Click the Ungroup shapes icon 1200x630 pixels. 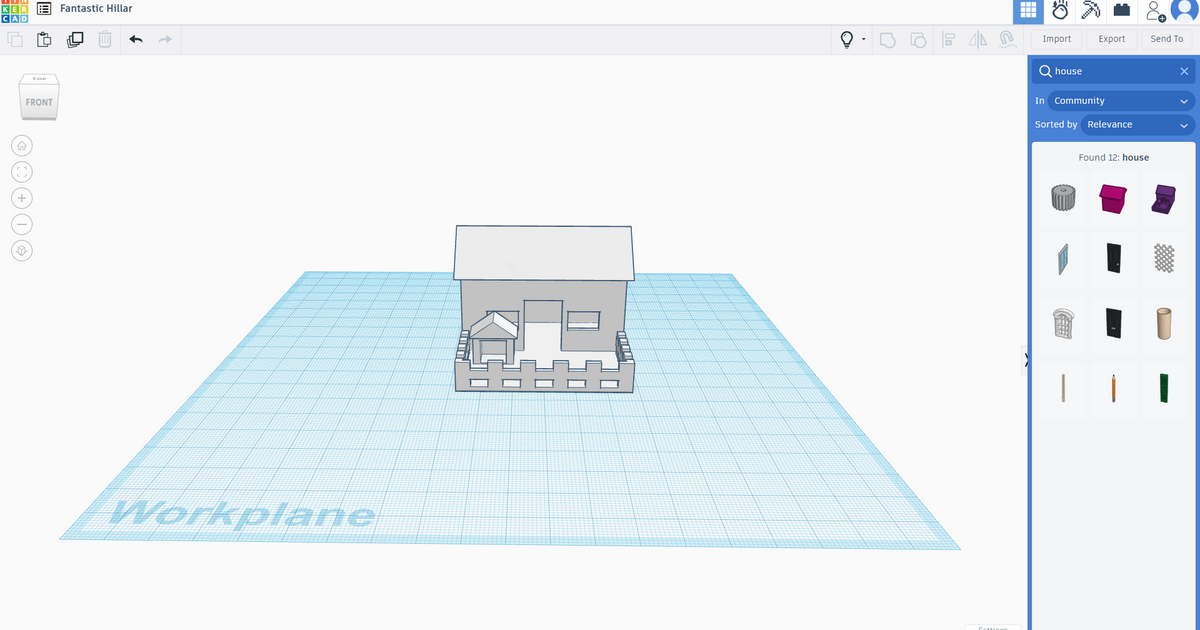pyautogui.click(x=918, y=39)
